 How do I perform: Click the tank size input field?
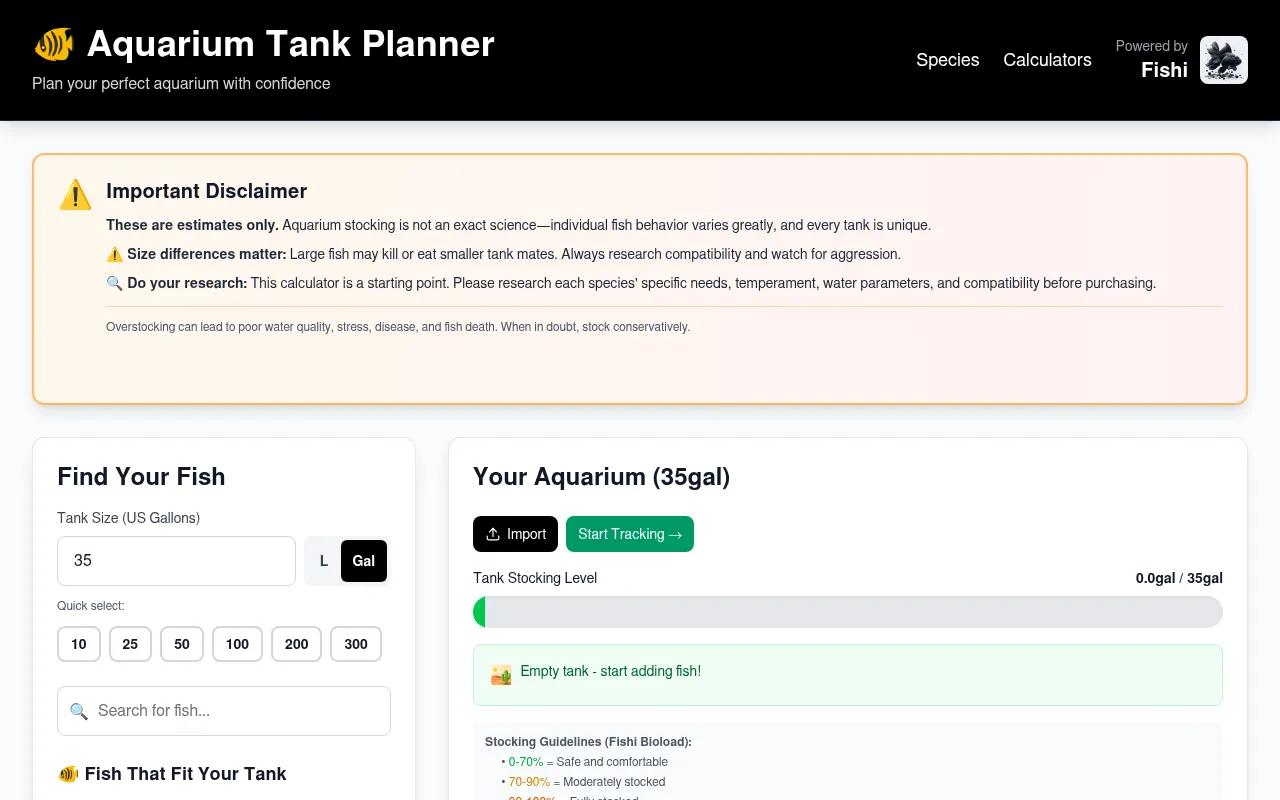(x=177, y=561)
